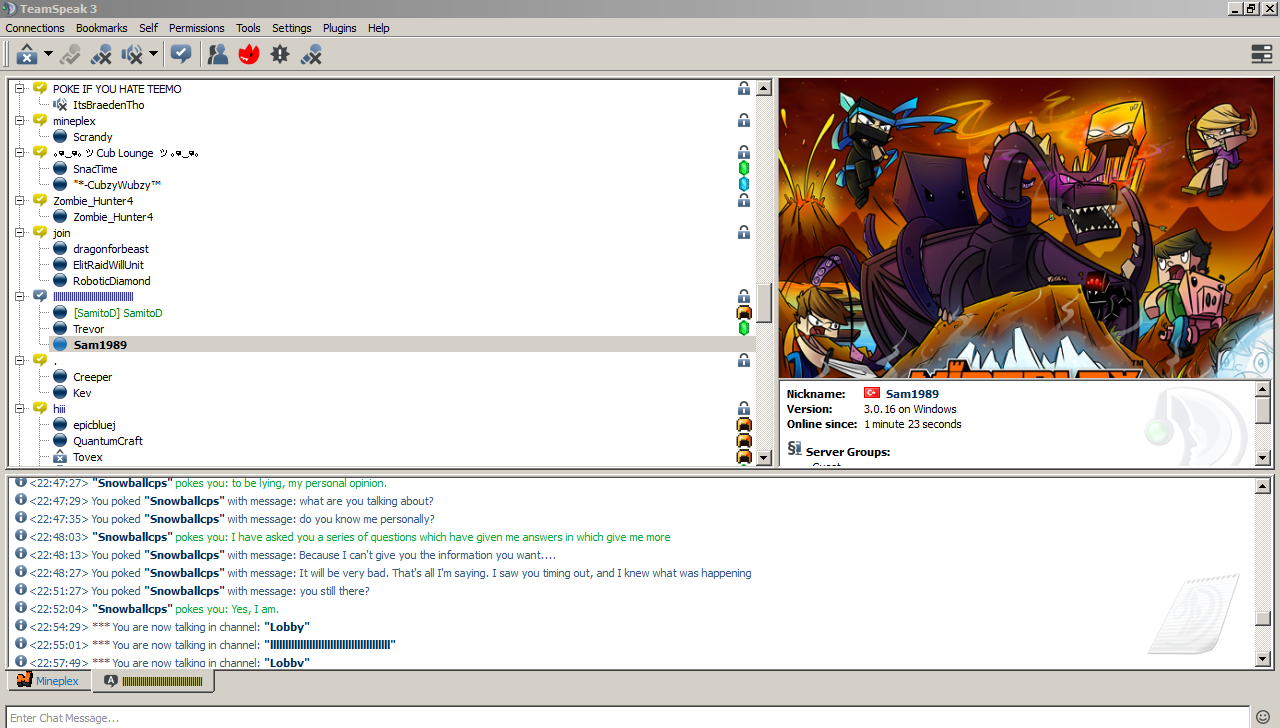The image size is (1280, 728).
Task: Click chat log scrollbar down arrow
Action: 1263,659
